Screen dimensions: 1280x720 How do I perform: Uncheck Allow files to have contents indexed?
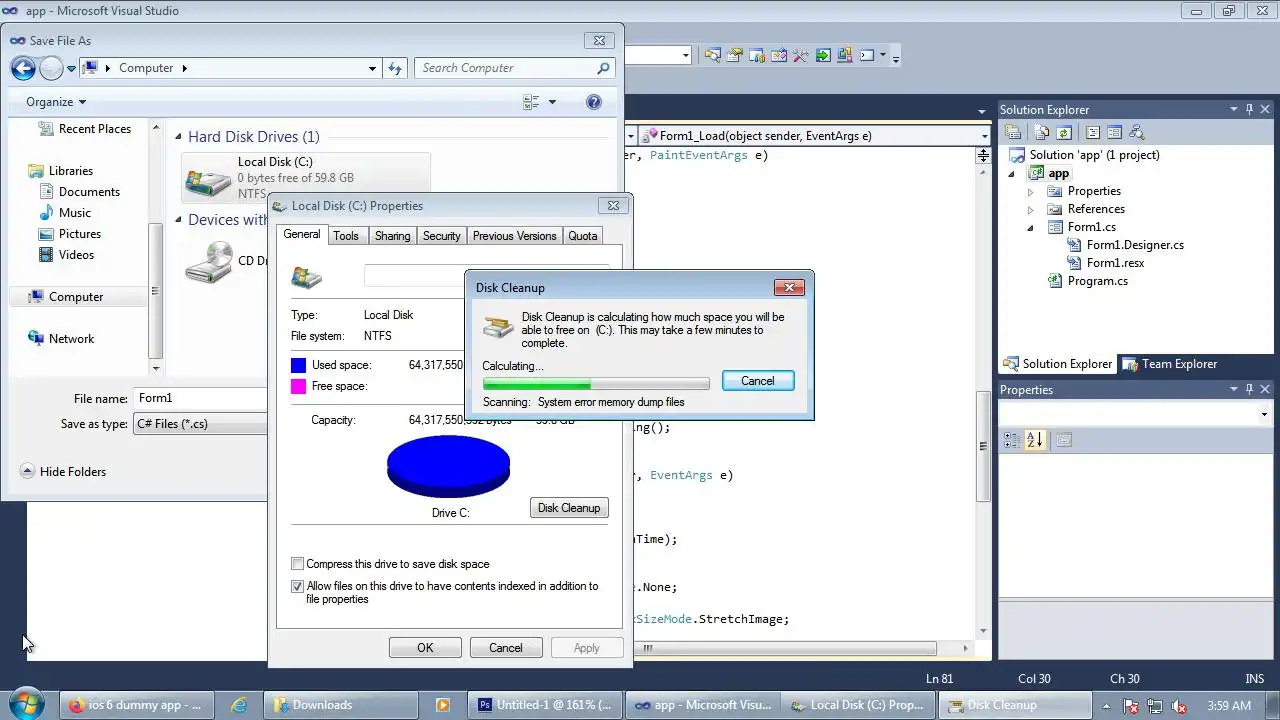297,587
